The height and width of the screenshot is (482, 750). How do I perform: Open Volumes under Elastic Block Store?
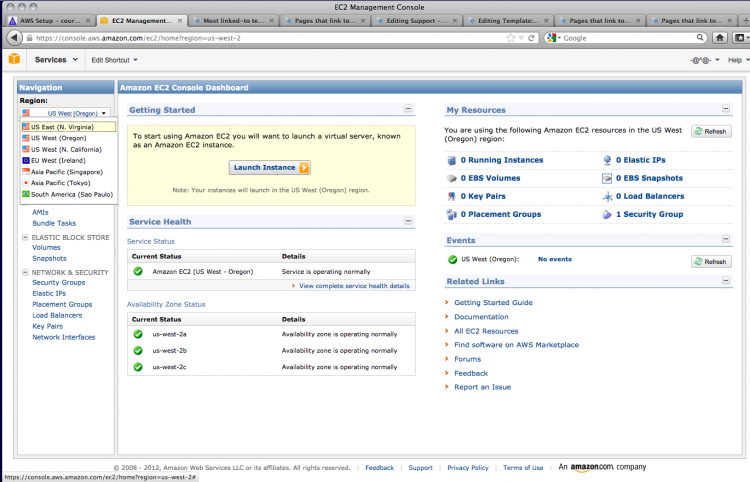click(46, 248)
